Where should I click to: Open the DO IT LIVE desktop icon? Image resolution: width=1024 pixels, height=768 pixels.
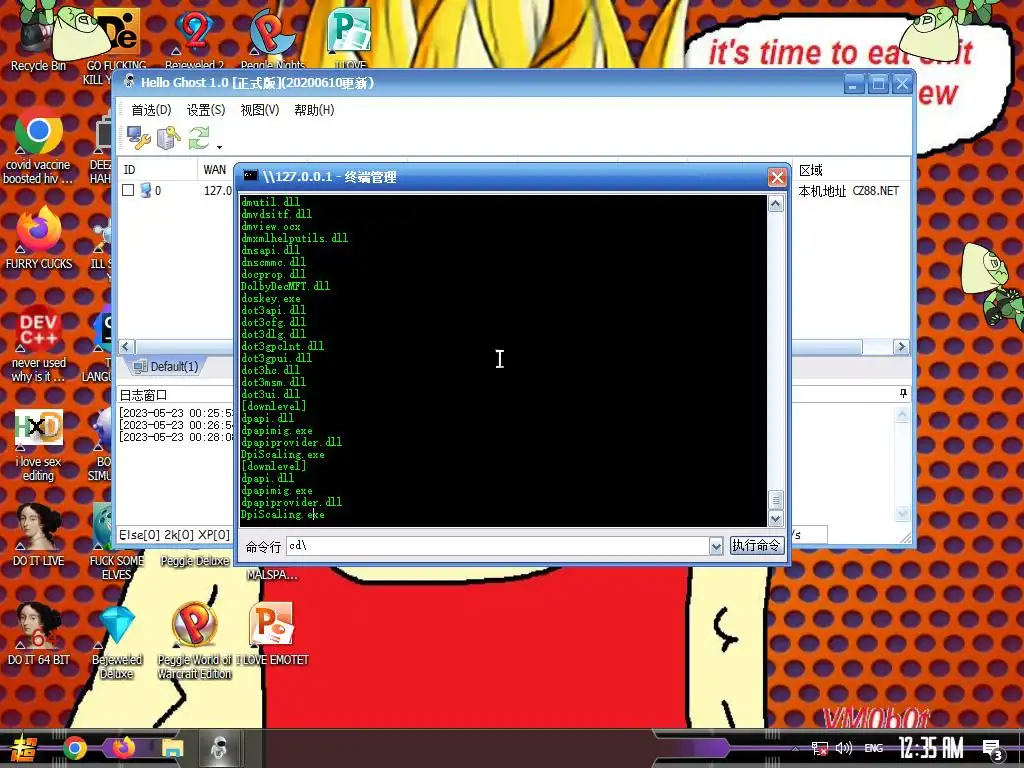point(39,536)
